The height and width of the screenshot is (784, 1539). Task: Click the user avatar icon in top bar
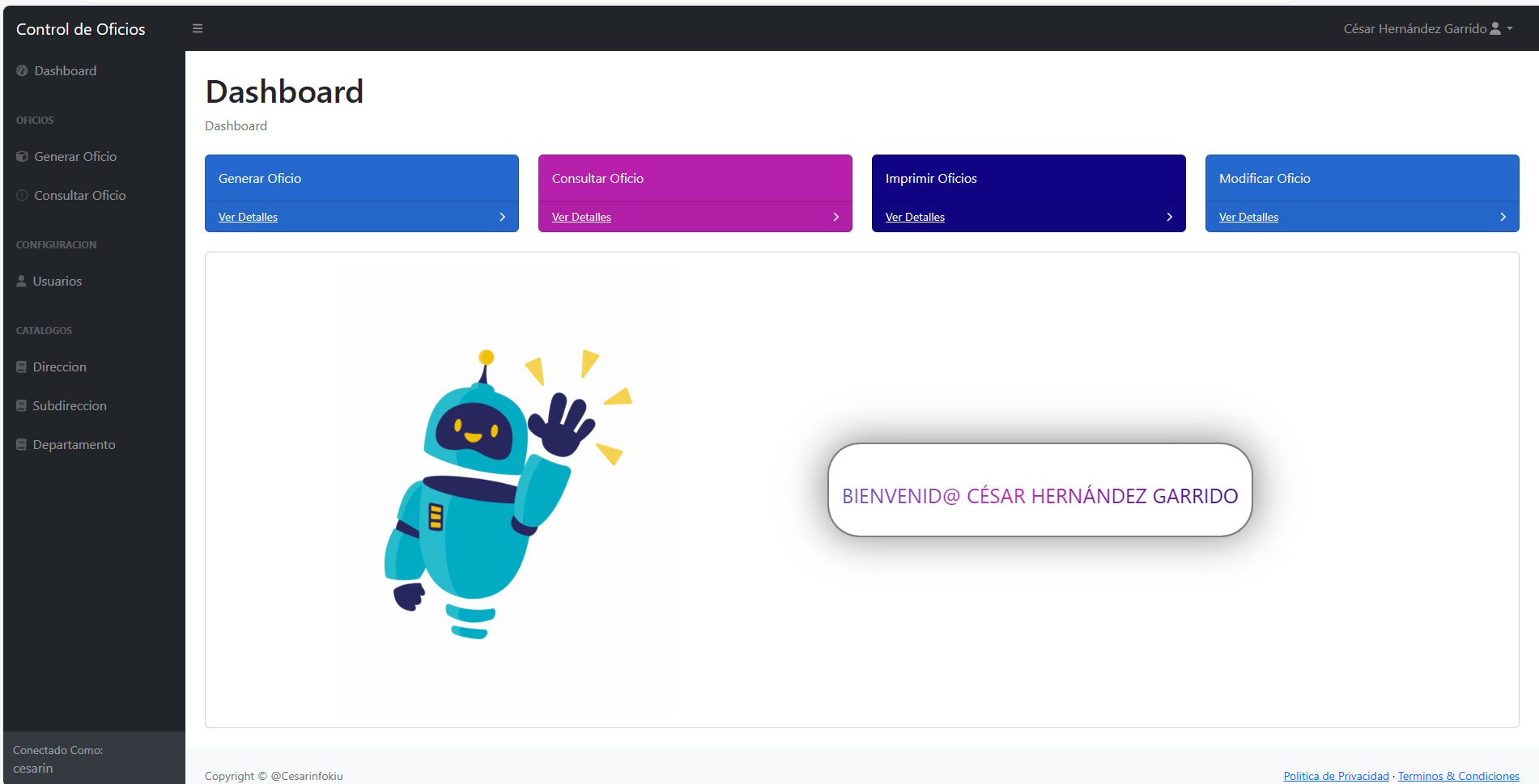coord(1495,28)
